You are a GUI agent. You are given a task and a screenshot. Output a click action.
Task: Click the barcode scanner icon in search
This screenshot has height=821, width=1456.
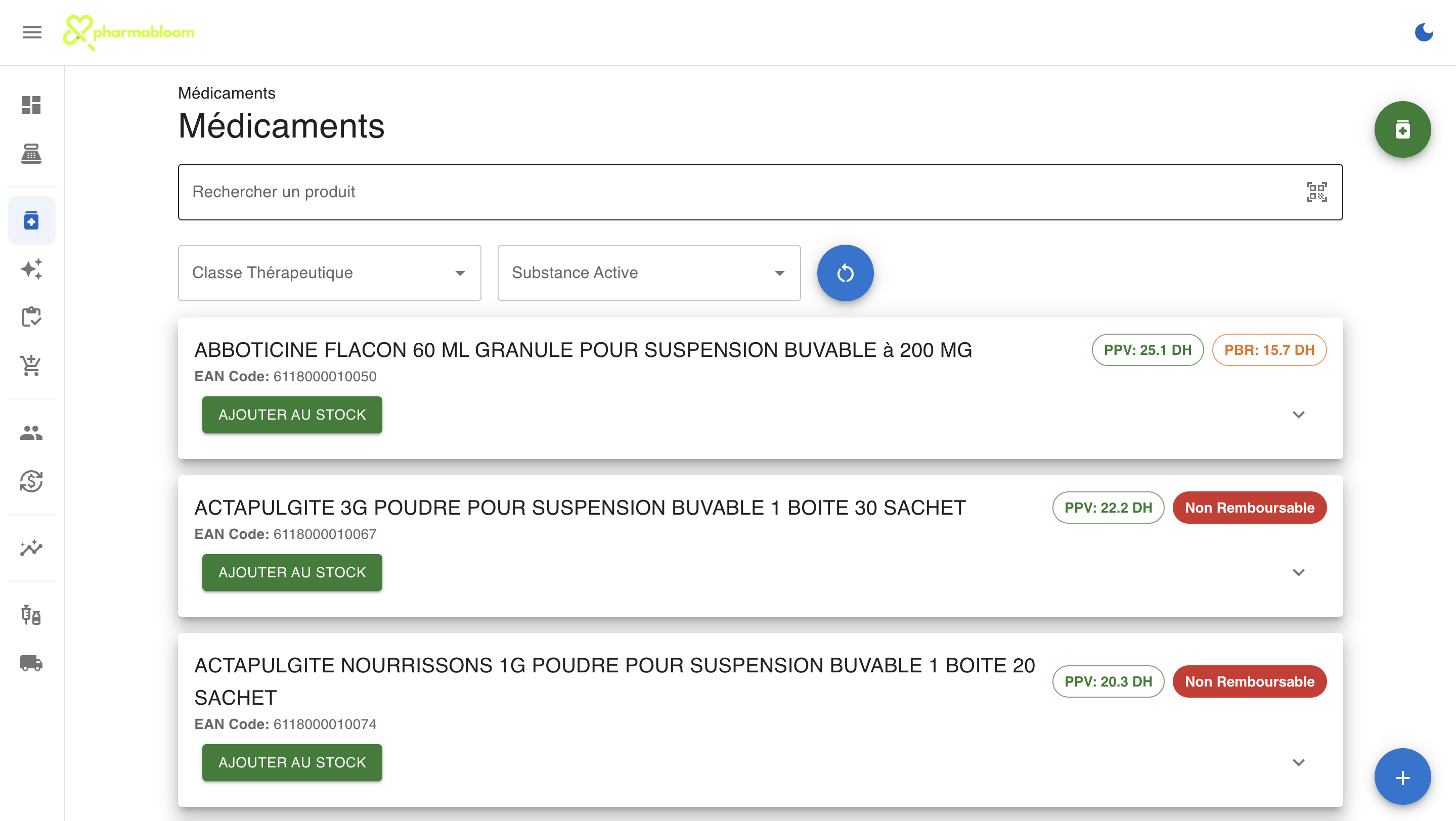[x=1316, y=192]
